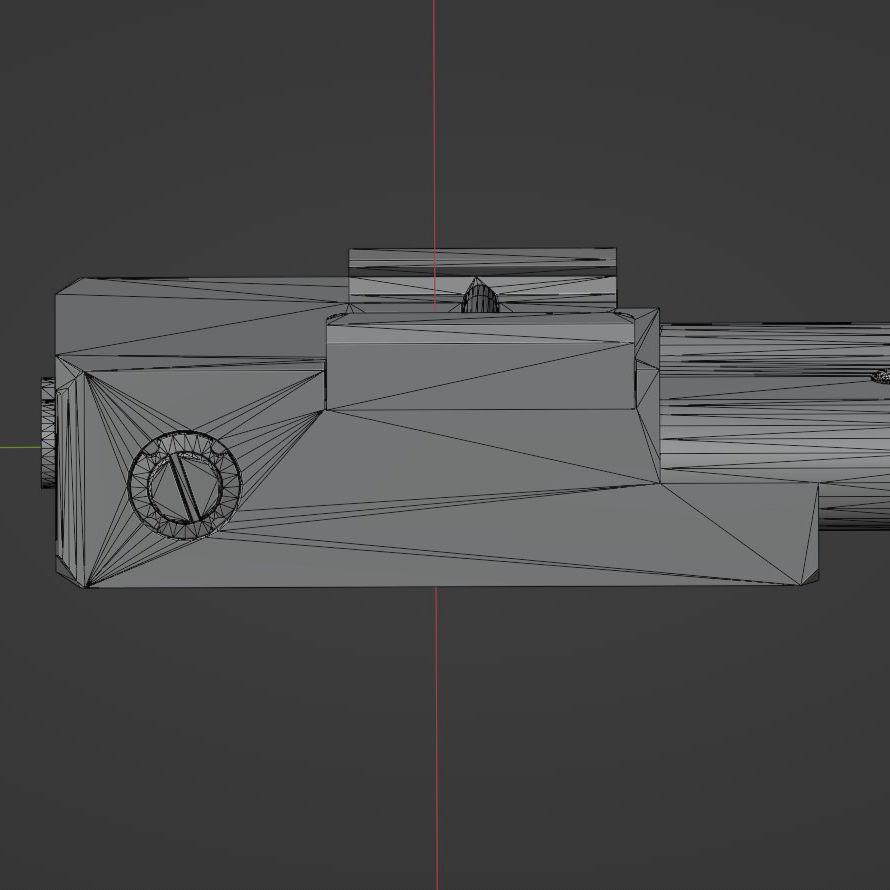The image size is (890, 890).
Task: Click the long lower base slab of the model
Action: [454, 534]
